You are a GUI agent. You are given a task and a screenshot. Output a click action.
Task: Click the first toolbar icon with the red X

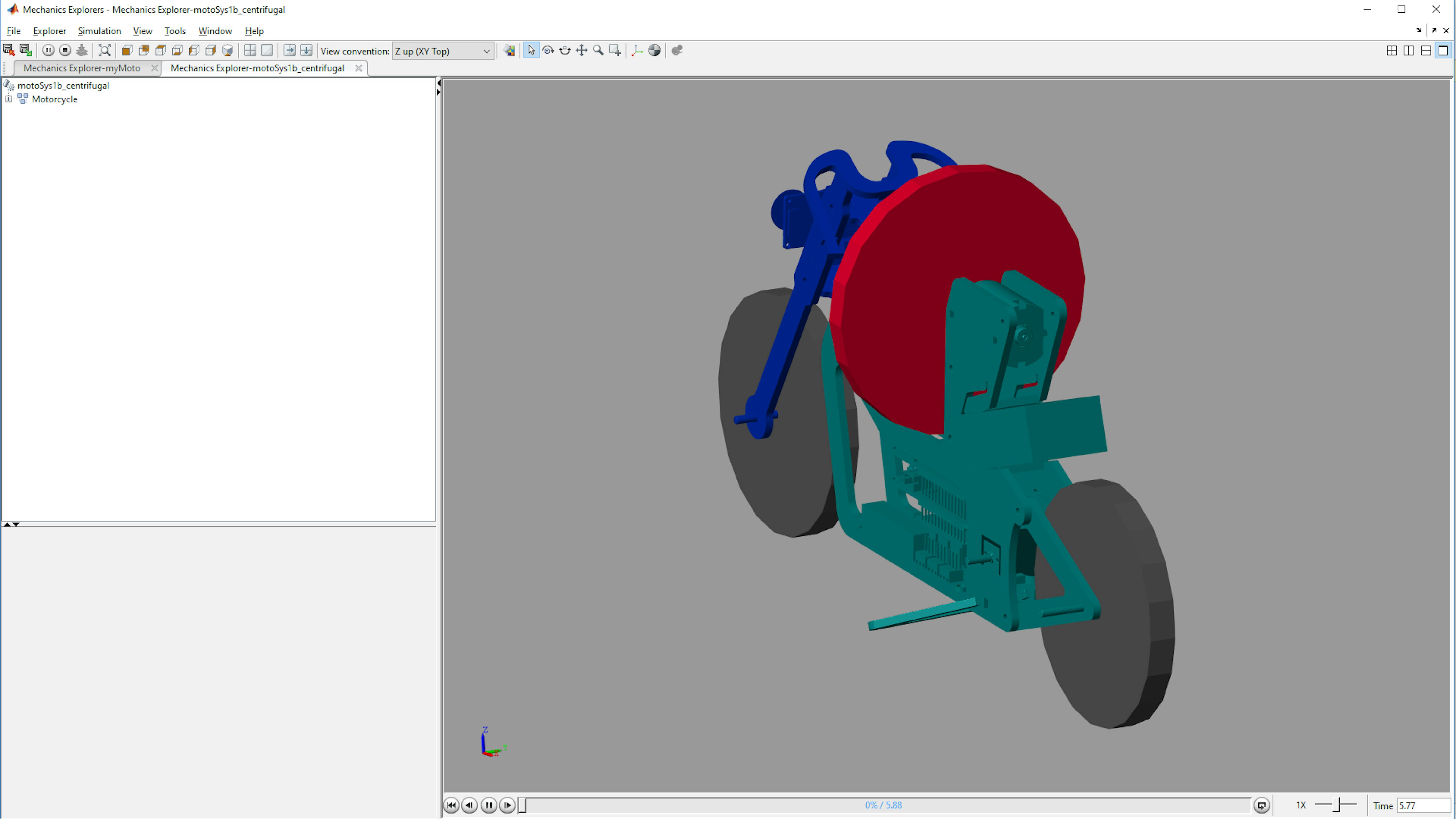coord(8,50)
